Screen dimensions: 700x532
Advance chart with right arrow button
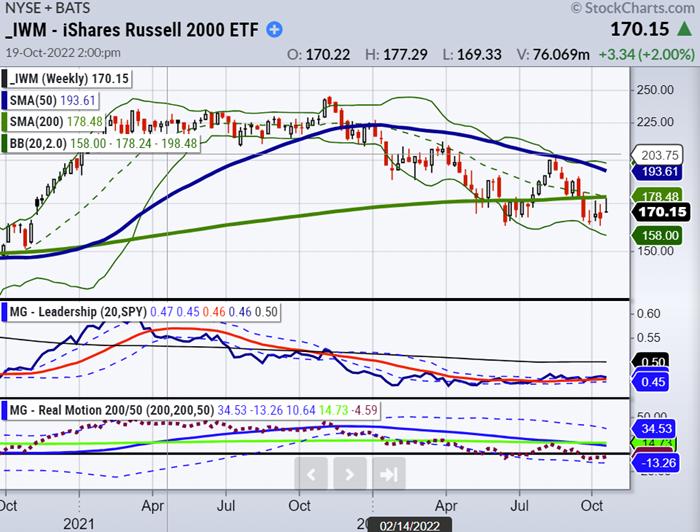tap(350, 474)
